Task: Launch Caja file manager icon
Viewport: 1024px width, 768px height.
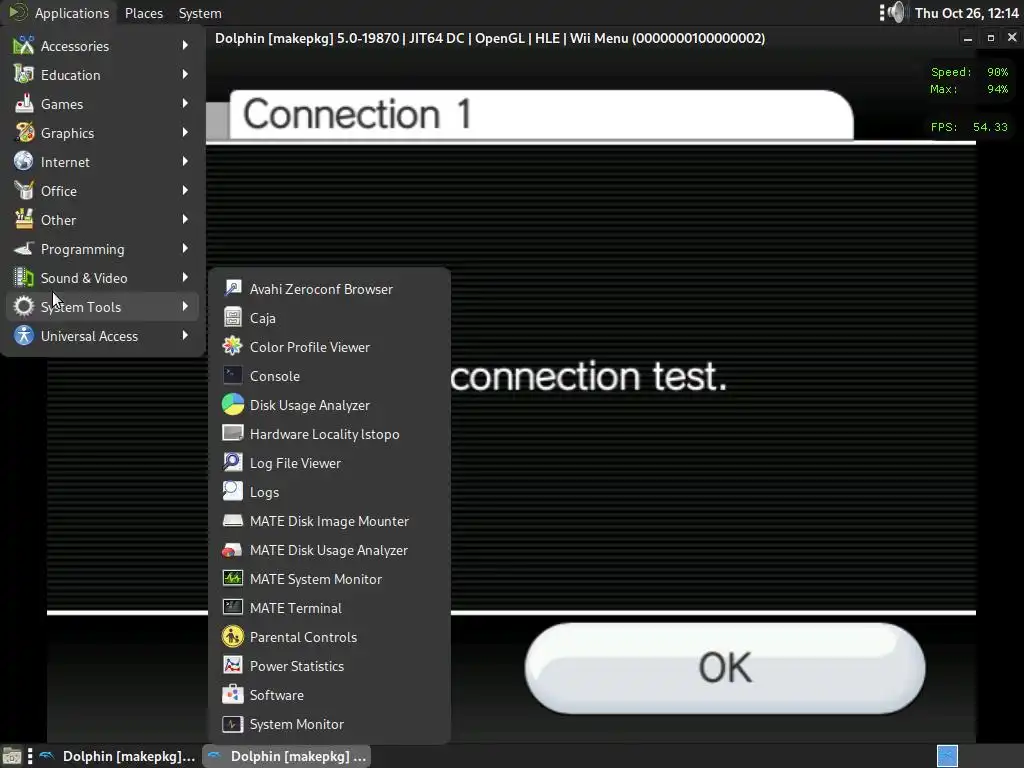Action: click(232, 318)
